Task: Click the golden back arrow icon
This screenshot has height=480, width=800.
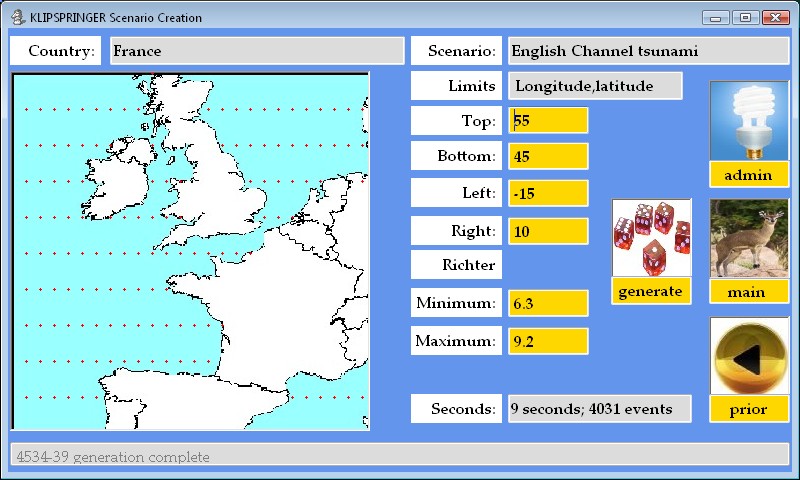Action: click(749, 356)
